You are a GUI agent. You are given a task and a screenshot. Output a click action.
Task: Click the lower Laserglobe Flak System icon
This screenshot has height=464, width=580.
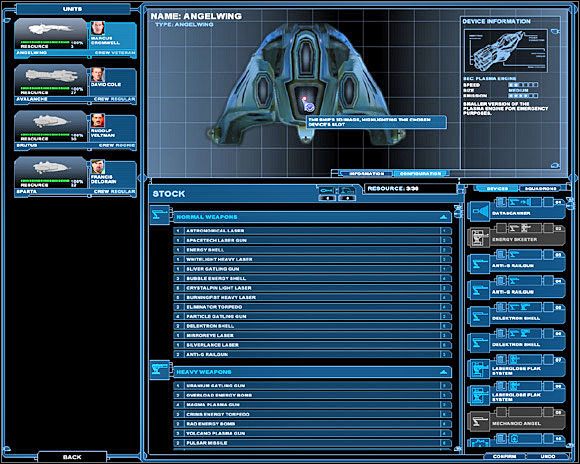[479, 395]
